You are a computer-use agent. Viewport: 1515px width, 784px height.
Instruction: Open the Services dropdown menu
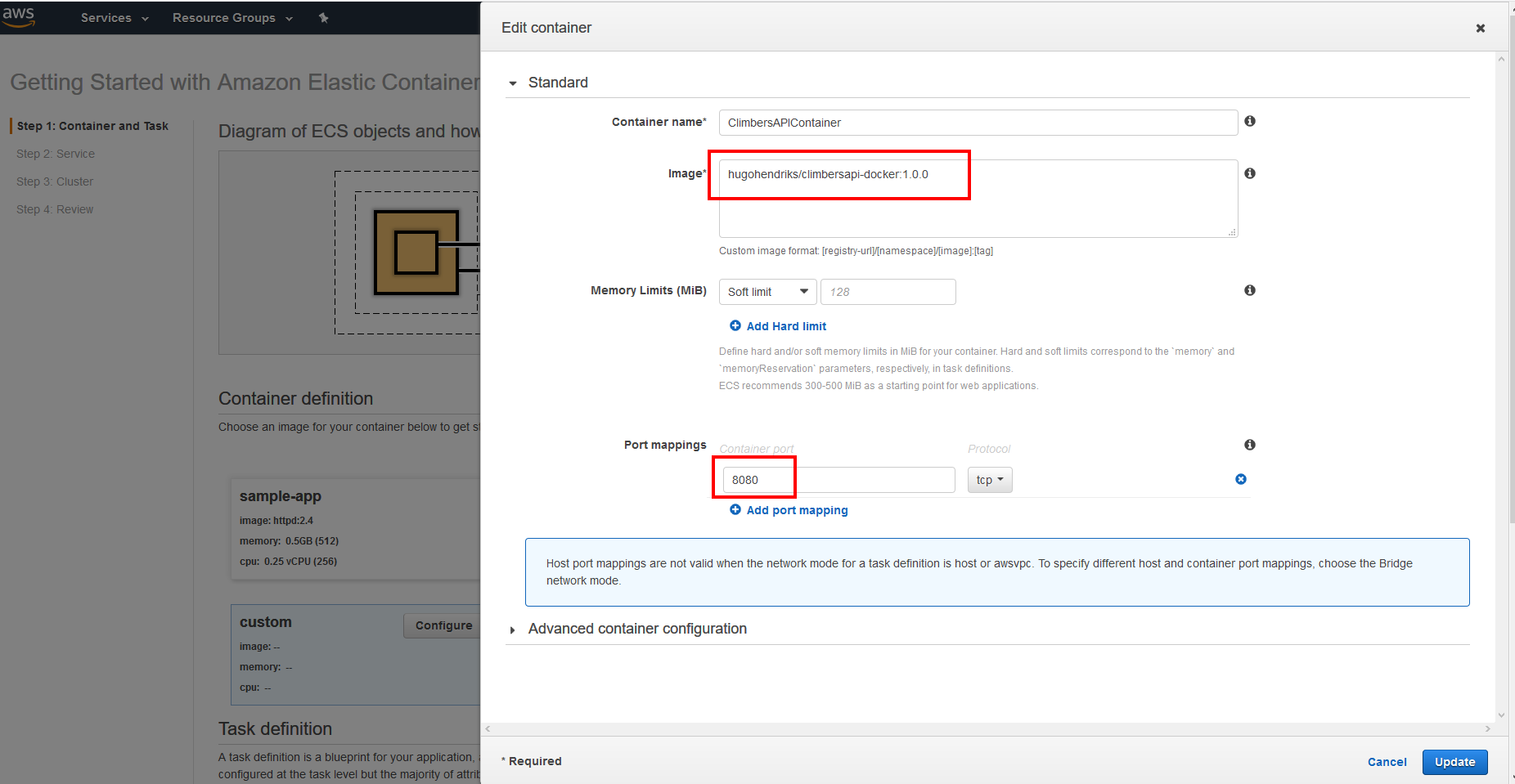[115, 18]
